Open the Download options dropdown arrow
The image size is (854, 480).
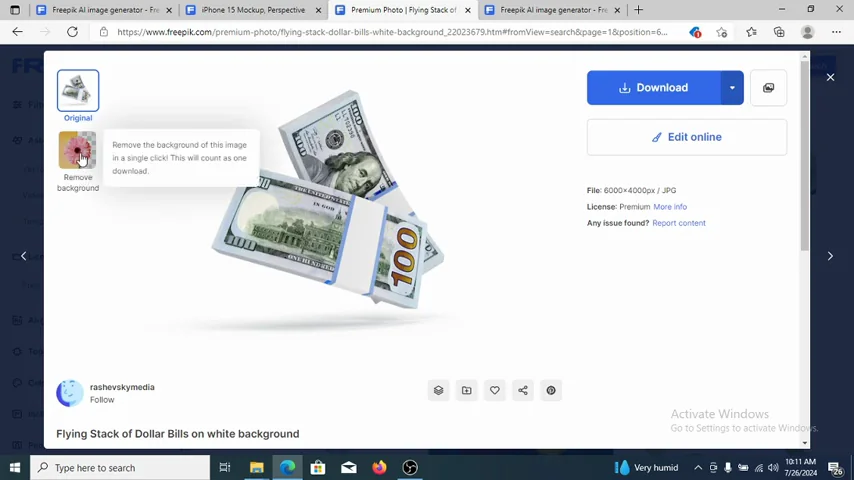732,88
